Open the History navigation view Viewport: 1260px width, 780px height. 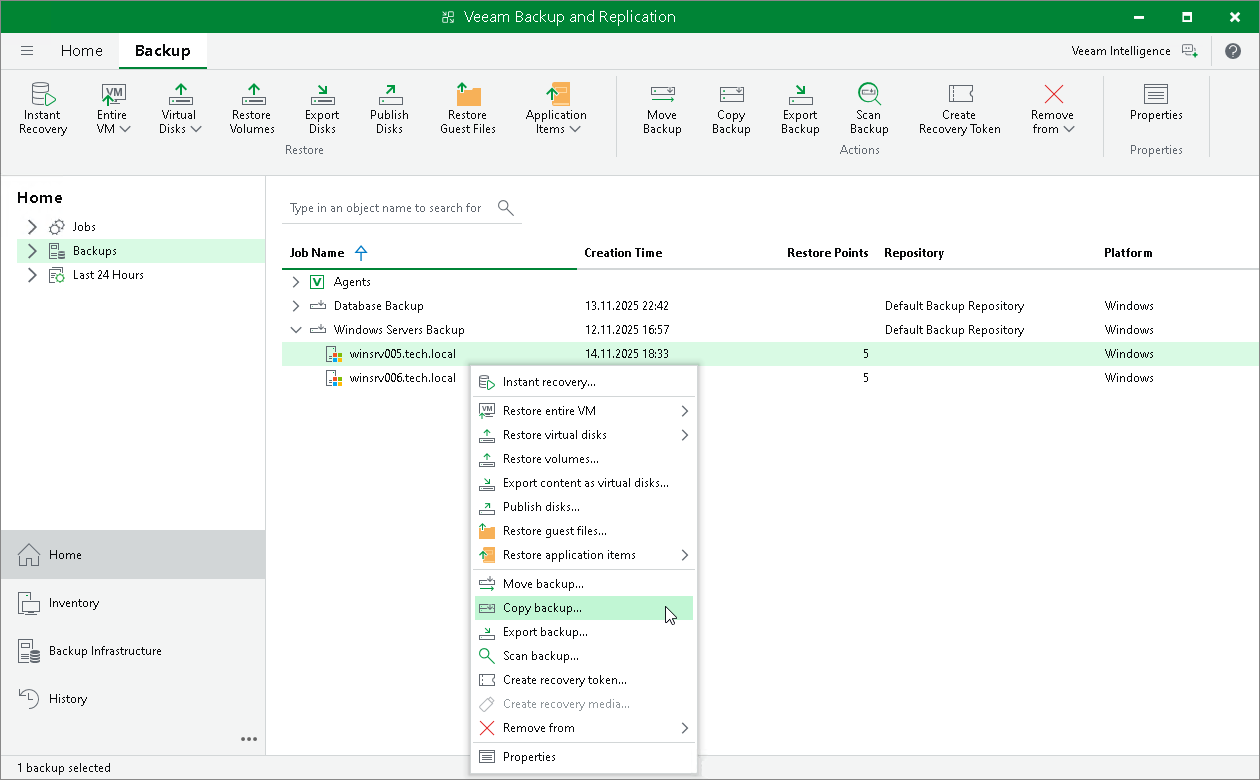(133, 699)
